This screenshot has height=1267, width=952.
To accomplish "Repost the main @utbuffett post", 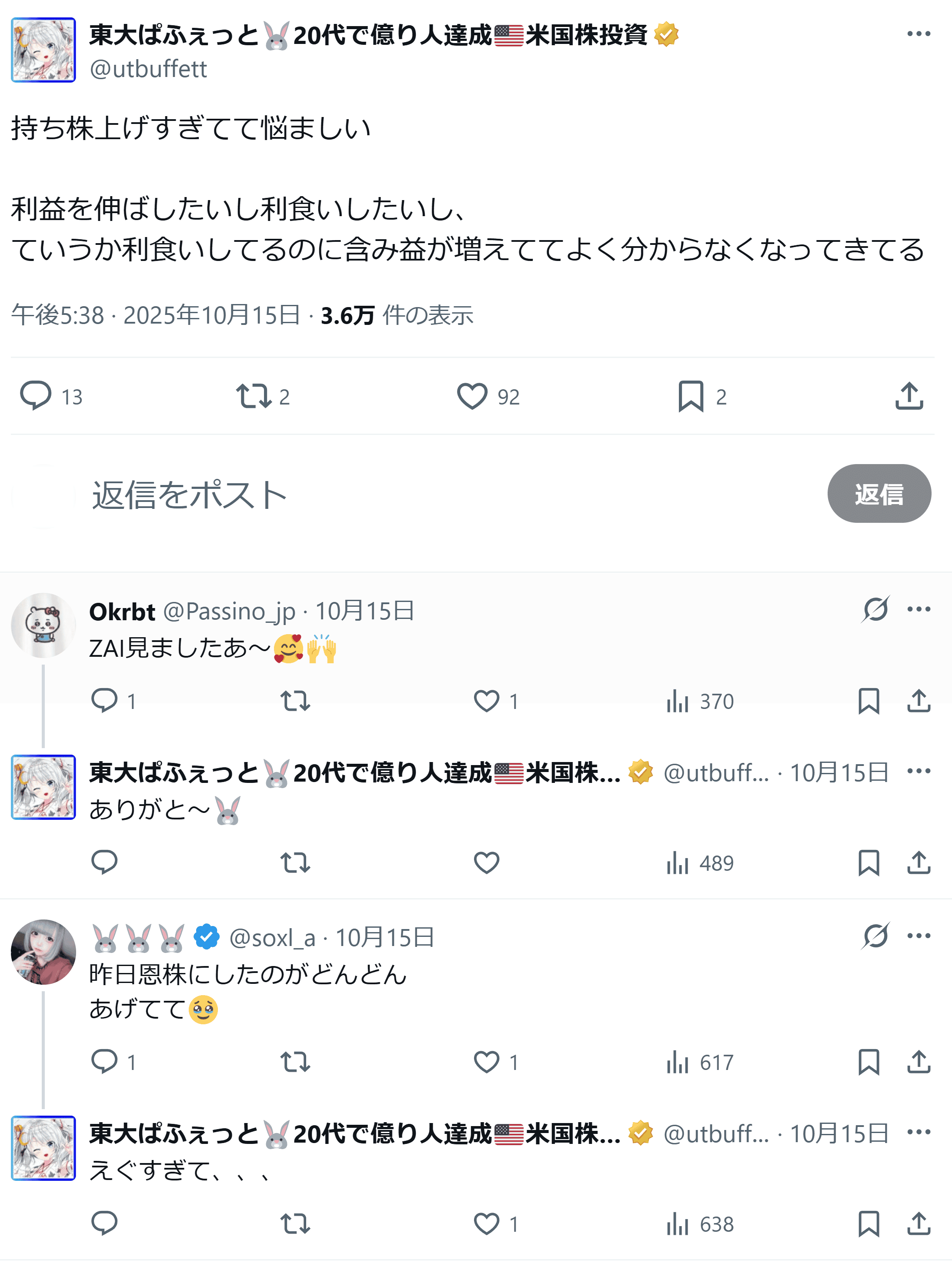I will click(253, 396).
